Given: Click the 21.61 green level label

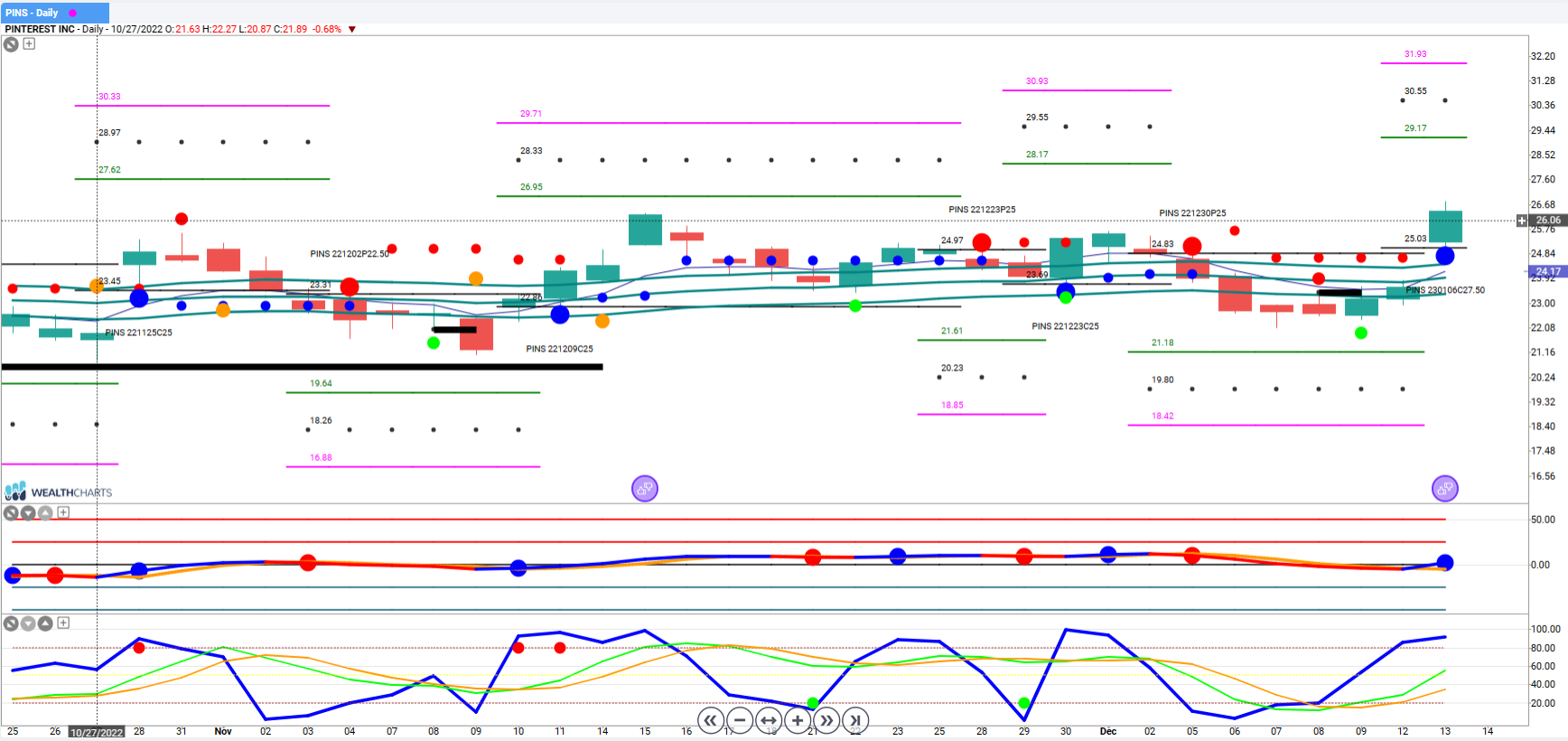Looking at the screenshot, I should pyautogui.click(x=952, y=331).
